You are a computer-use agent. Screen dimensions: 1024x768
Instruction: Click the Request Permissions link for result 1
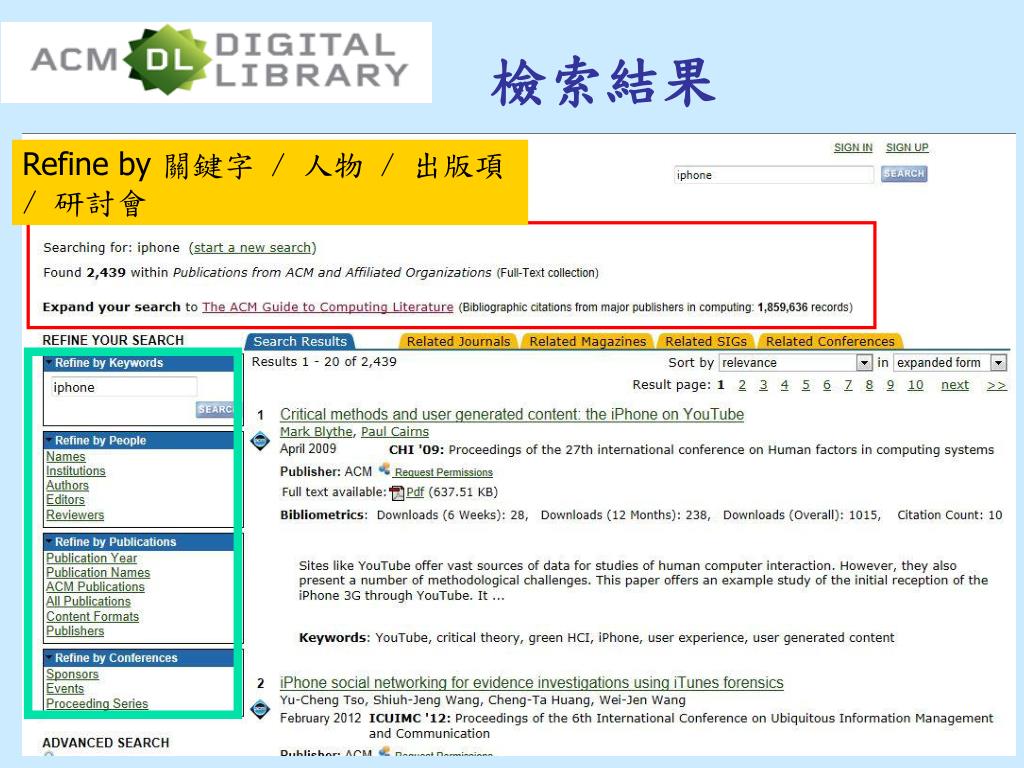tap(443, 472)
